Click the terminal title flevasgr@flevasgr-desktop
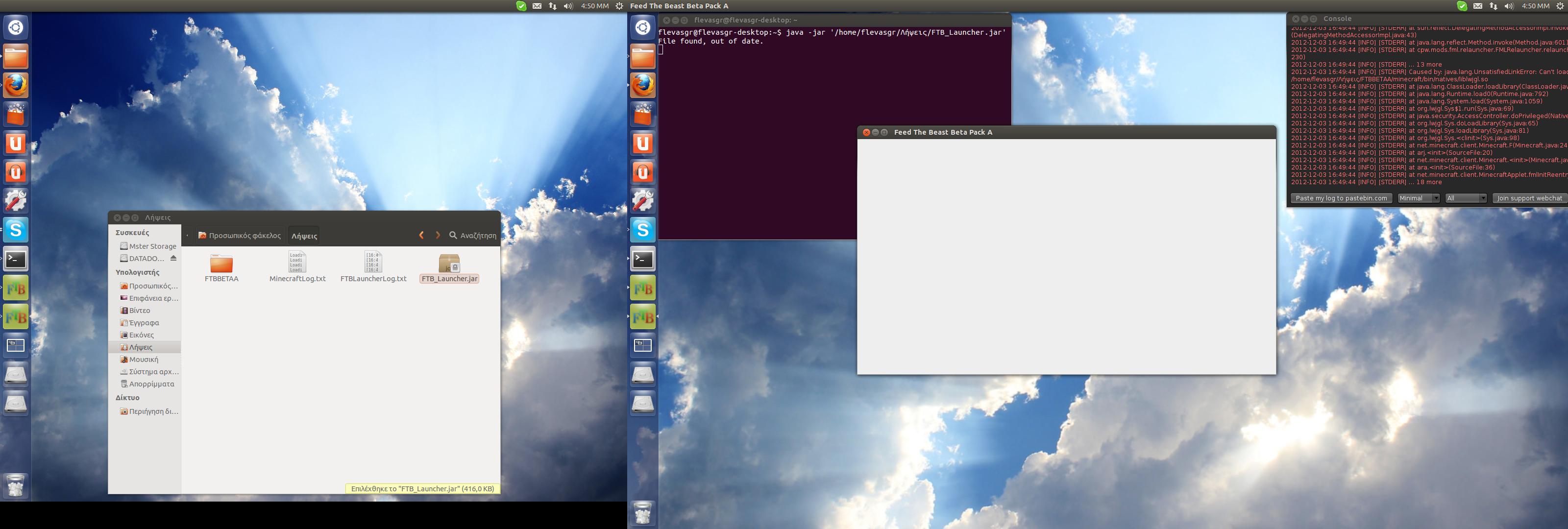Image resolution: width=1568 pixels, height=529 pixels. 746,20
